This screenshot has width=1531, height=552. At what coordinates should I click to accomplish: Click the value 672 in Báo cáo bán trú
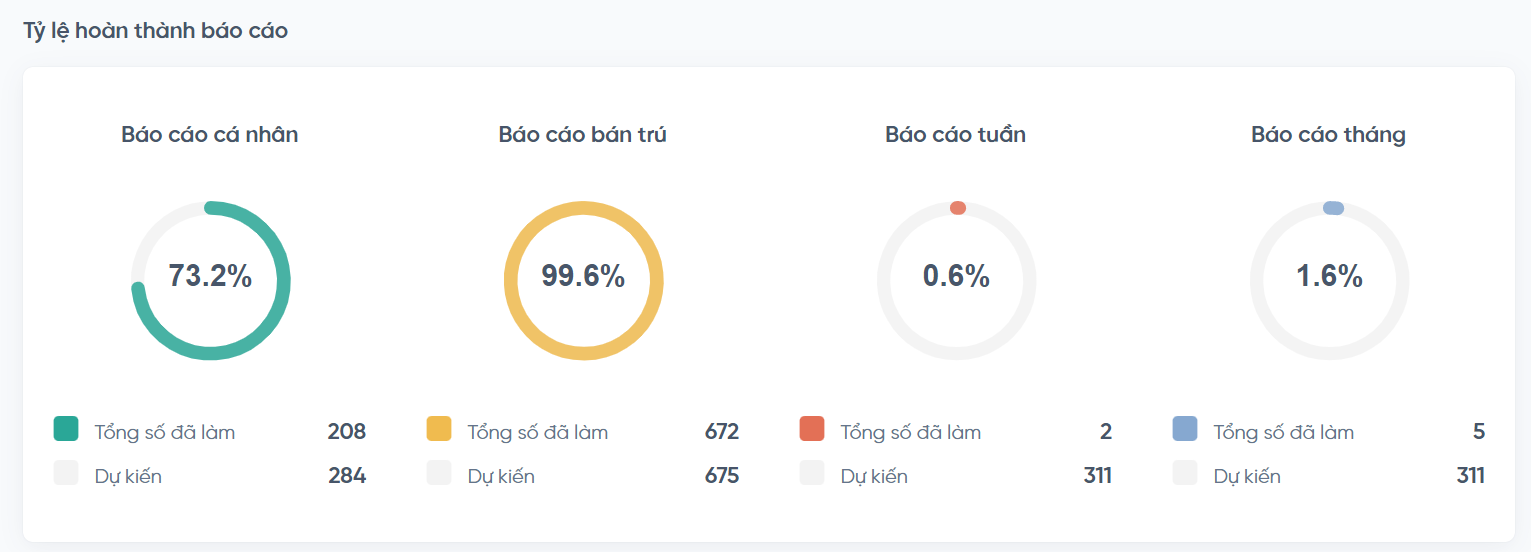click(x=721, y=432)
